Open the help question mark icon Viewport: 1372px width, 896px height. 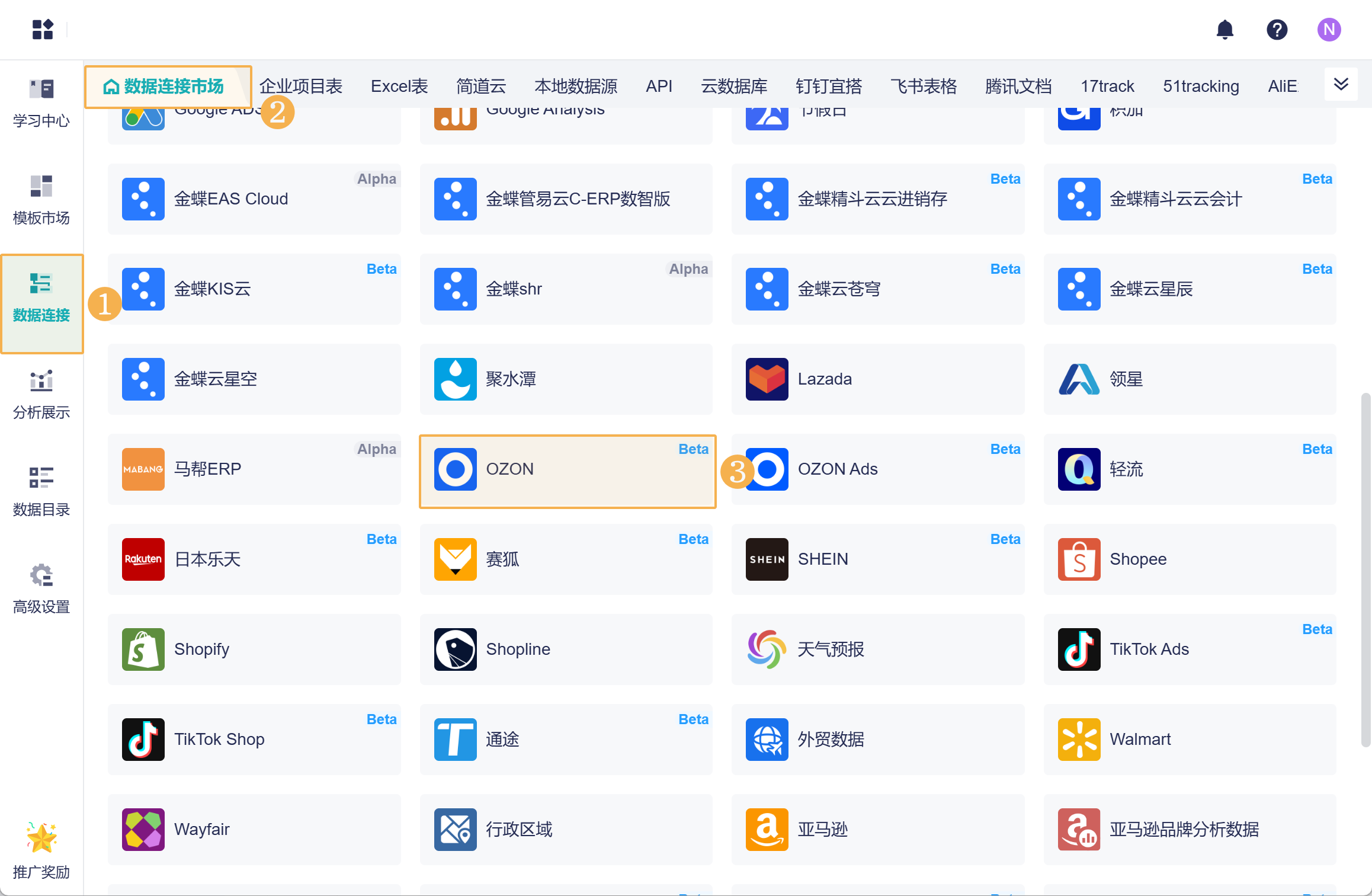point(1277,30)
